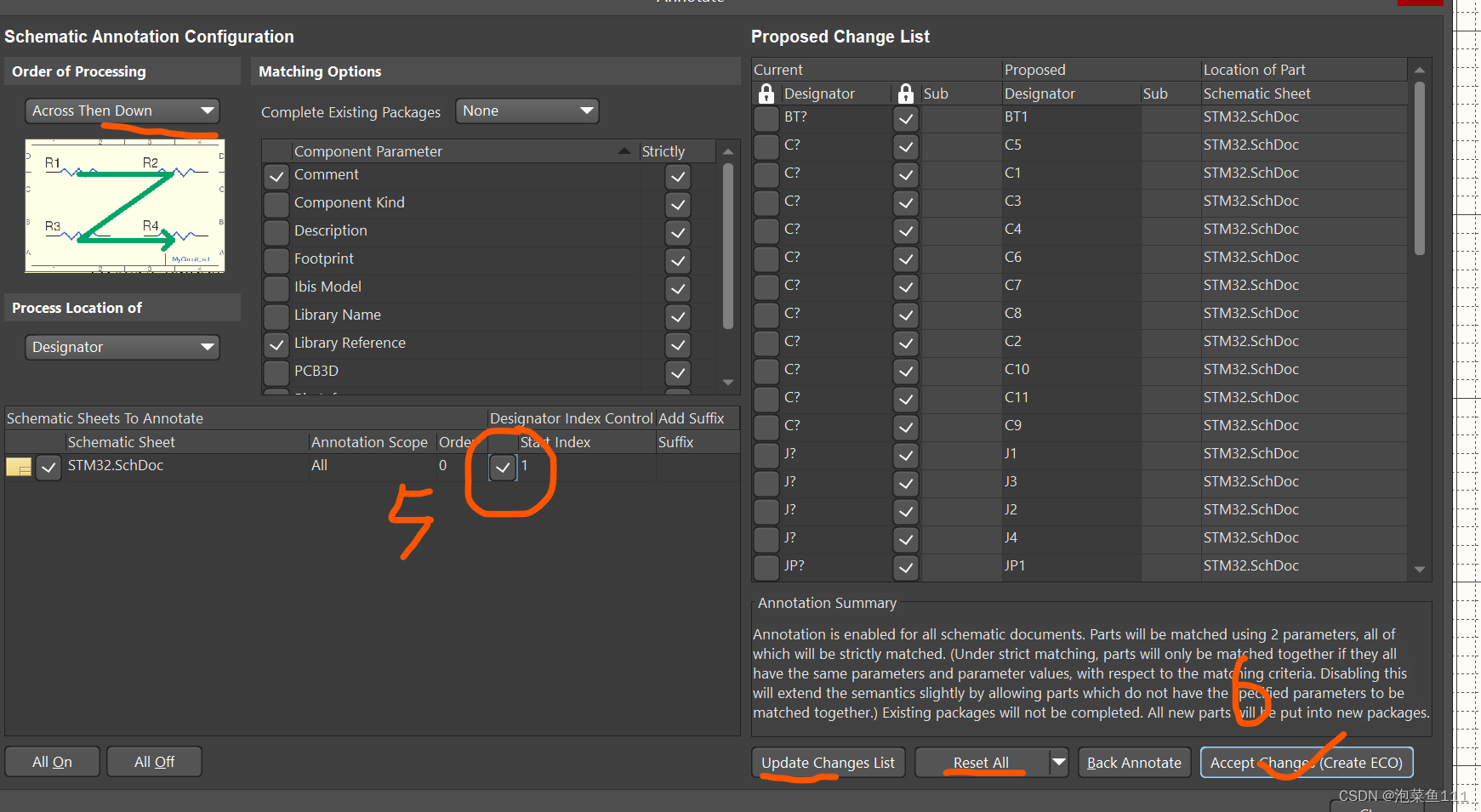Open the Process Location of Designator dropdown
The image size is (1481, 812).
[122, 347]
